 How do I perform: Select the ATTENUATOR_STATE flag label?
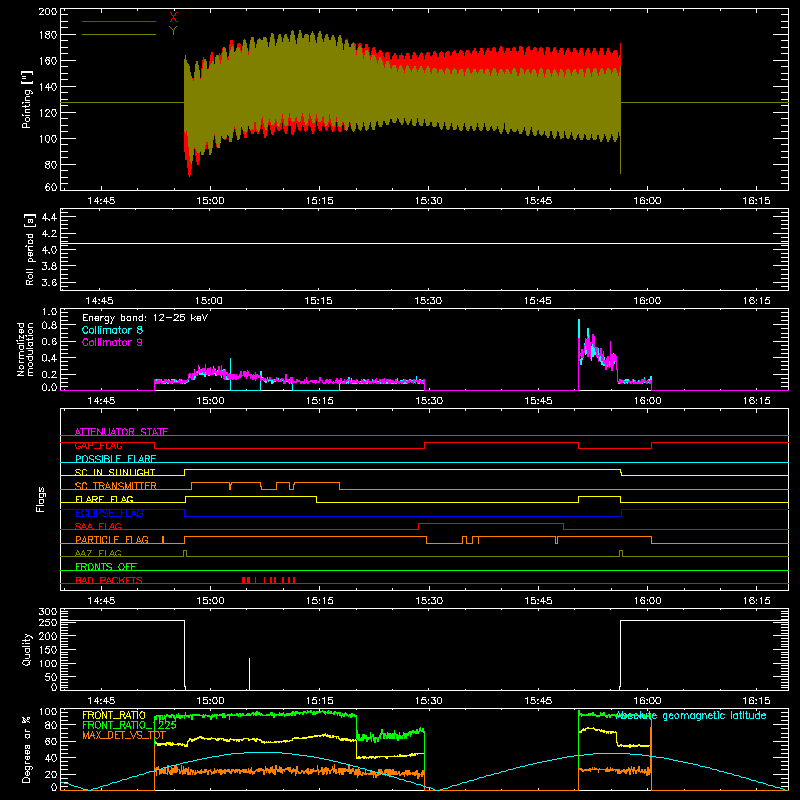[121, 432]
